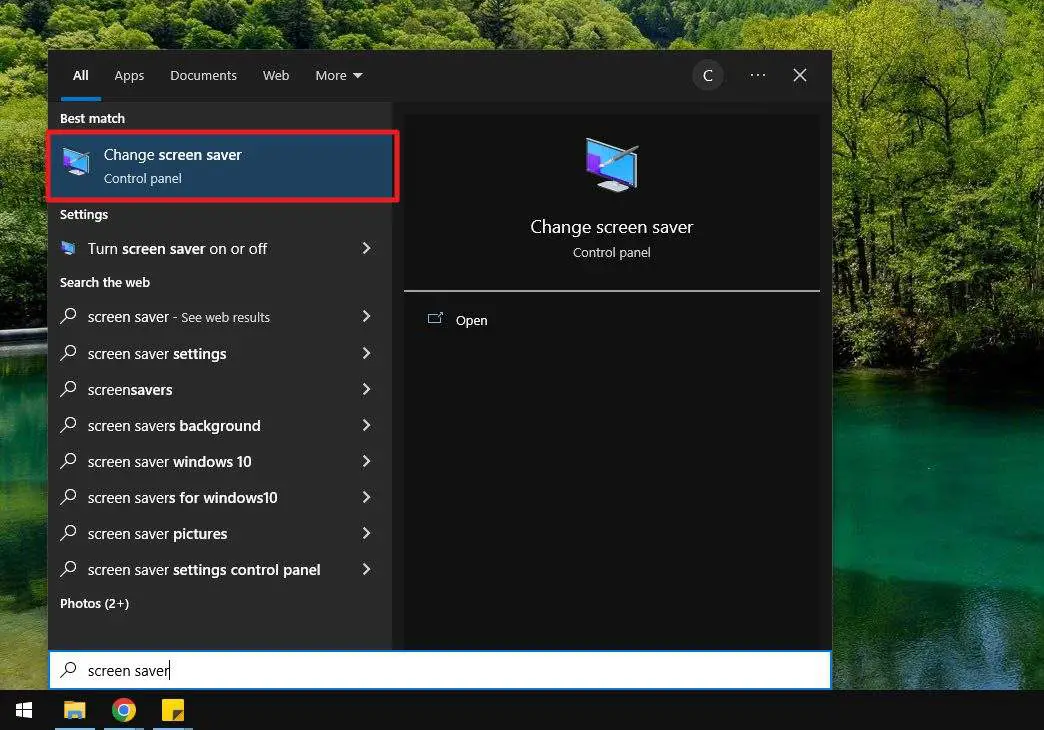Switch to the Documents tab
The width and height of the screenshot is (1044, 730).
point(203,75)
